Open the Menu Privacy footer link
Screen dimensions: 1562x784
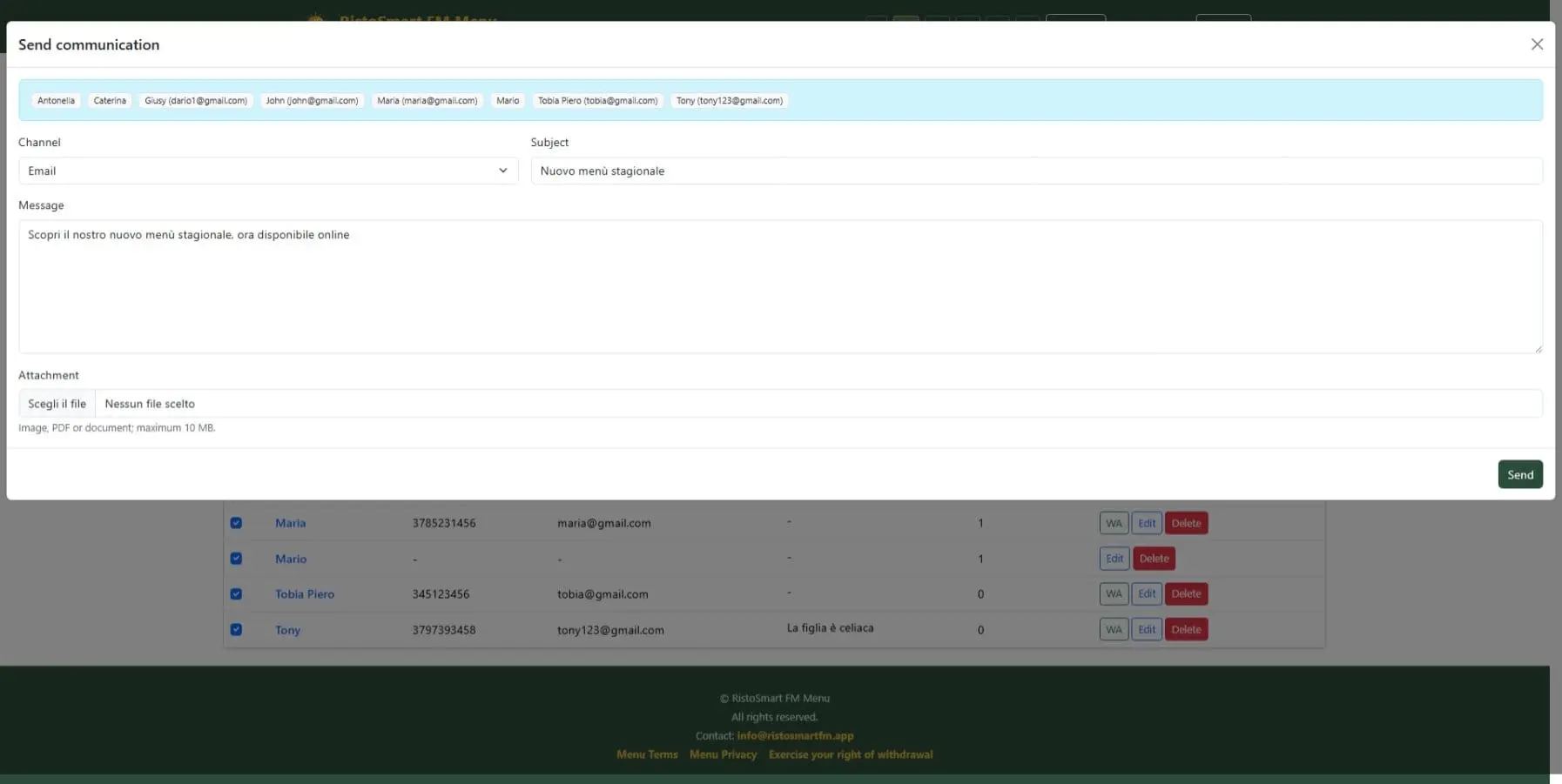click(x=723, y=754)
